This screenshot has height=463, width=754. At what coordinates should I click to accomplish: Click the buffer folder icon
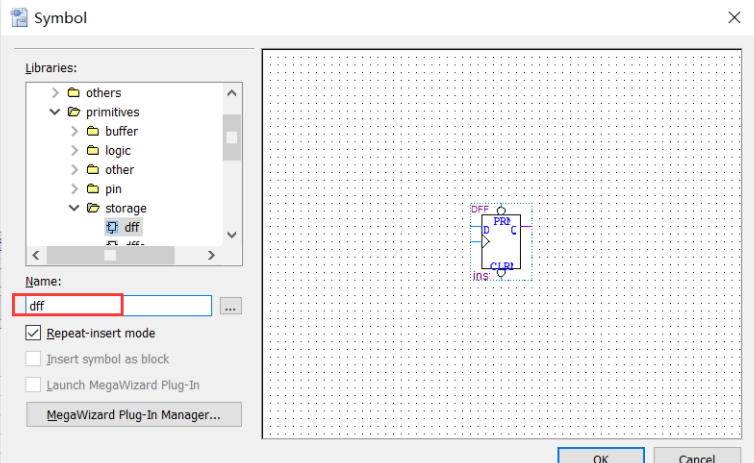(x=93, y=131)
